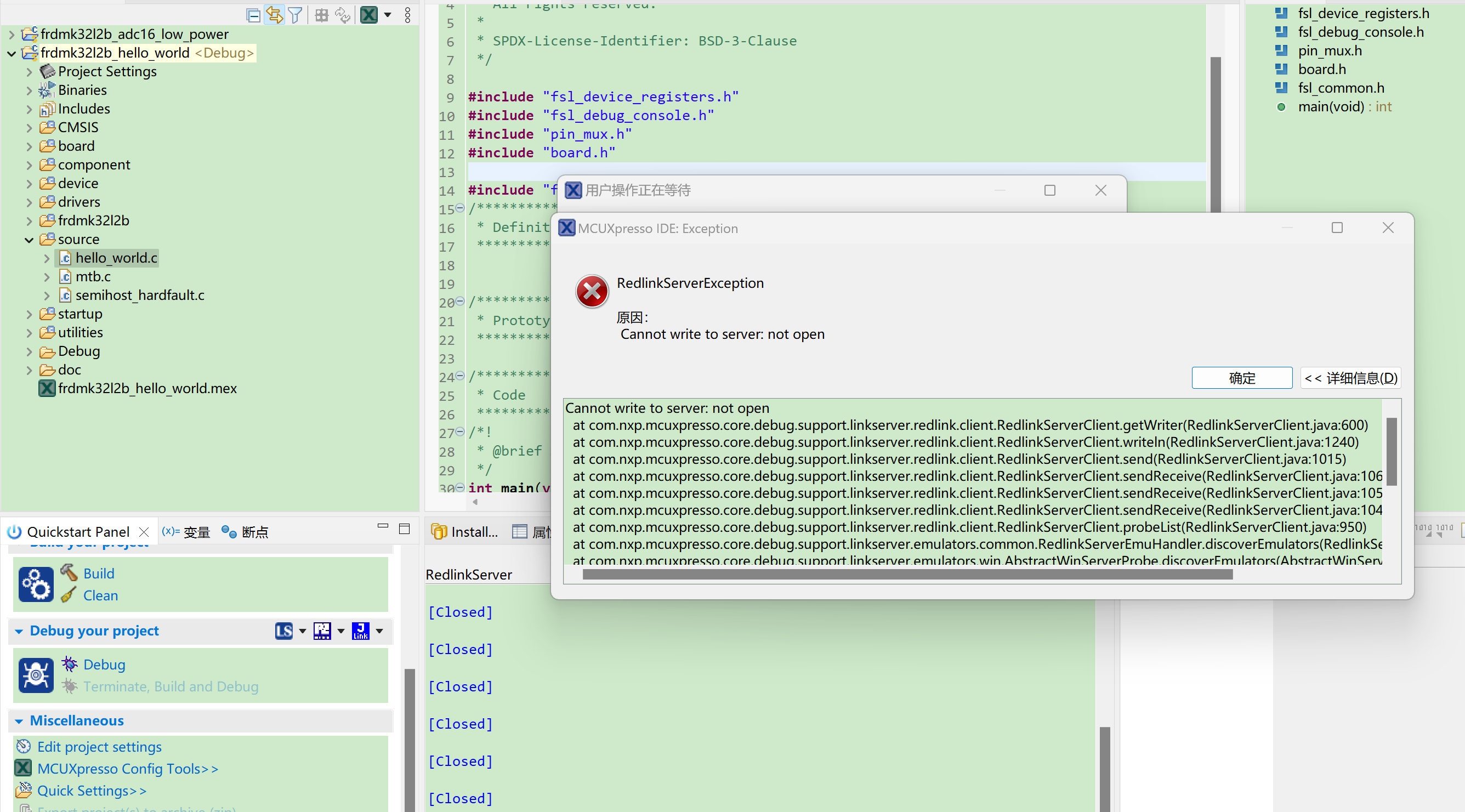Screen dimensions: 1465x812
Task: Click the green MCUXpresso Config Tools toolbar icon
Action: coord(369,15)
